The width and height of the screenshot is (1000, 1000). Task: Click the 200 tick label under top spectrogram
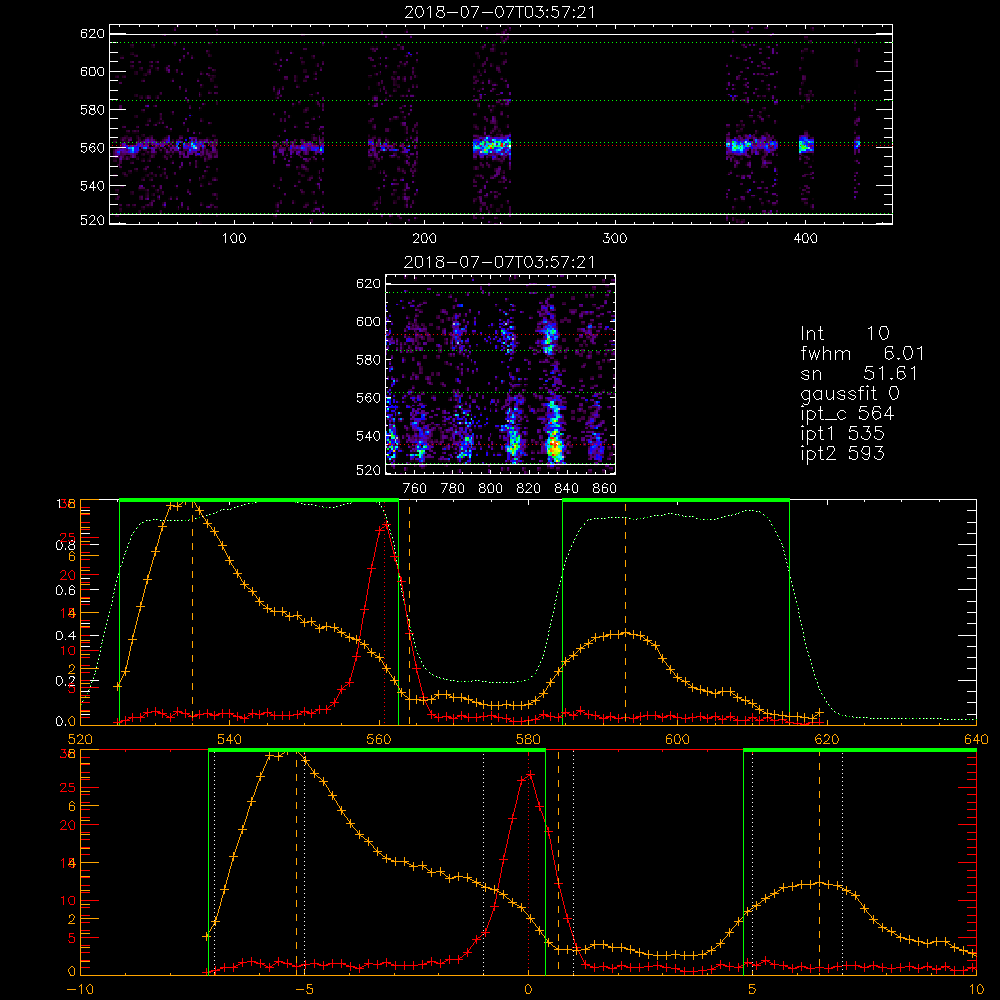[424, 239]
